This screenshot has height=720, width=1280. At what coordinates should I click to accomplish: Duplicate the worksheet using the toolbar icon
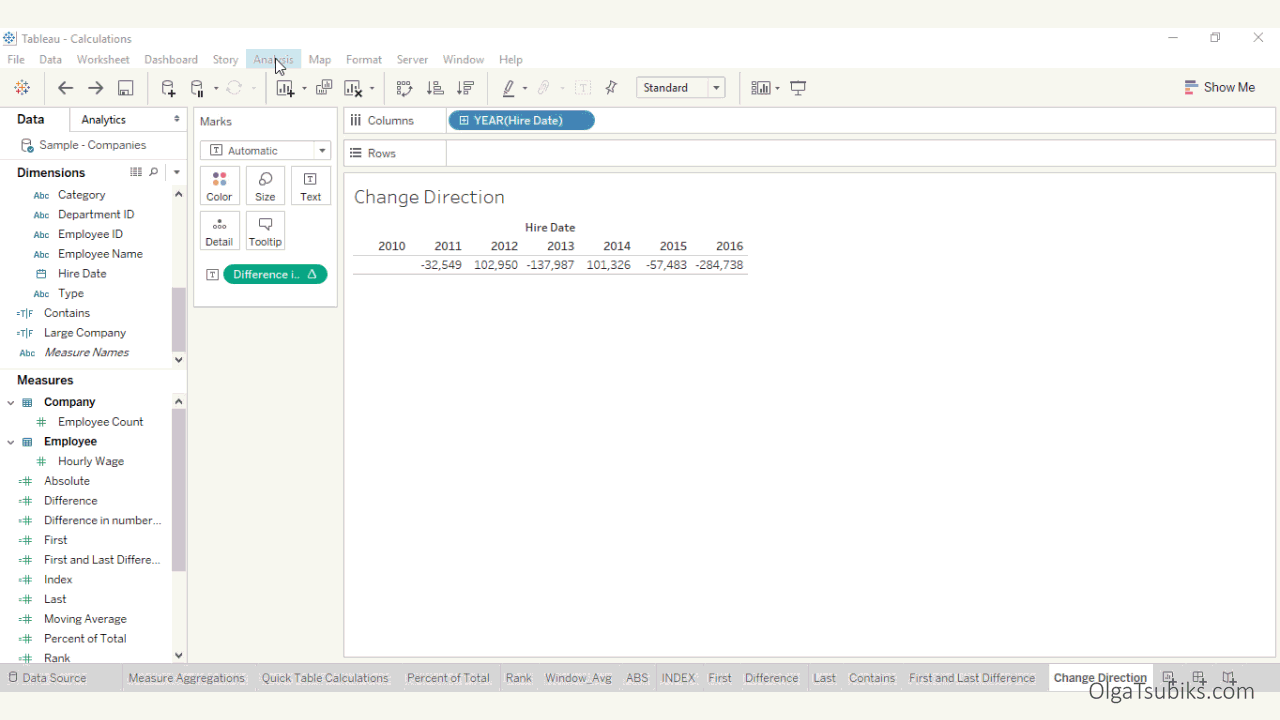[324, 88]
